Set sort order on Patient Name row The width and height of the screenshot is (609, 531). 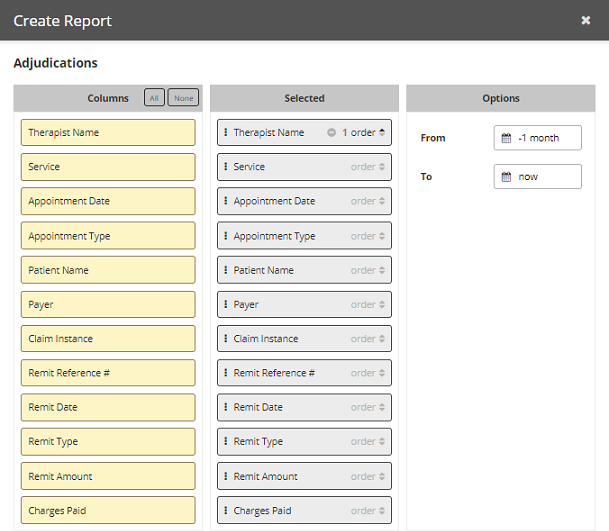tap(367, 270)
